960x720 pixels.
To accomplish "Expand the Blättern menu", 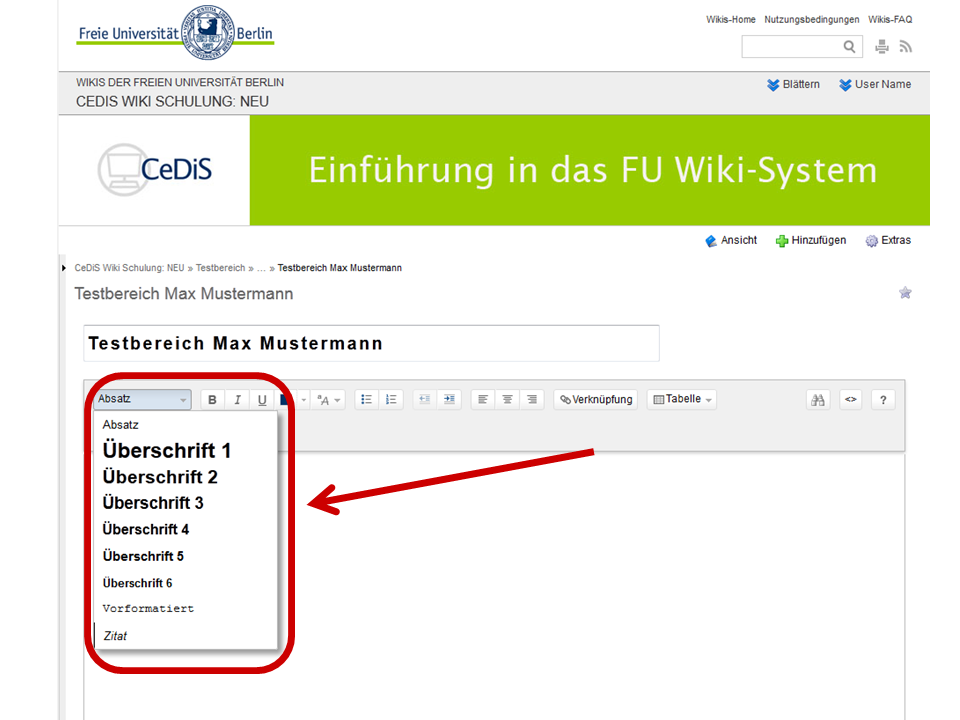I will (x=793, y=84).
